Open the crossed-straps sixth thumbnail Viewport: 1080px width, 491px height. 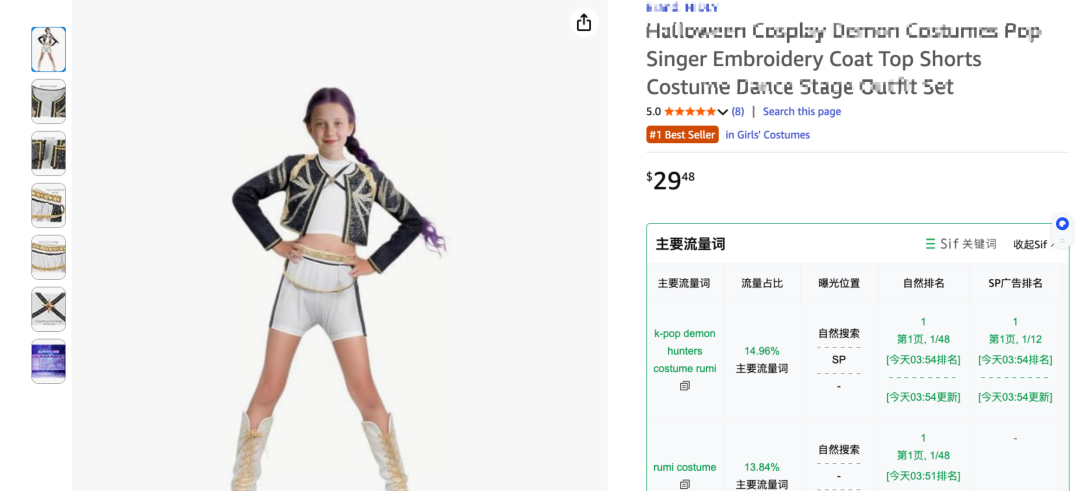pyautogui.click(x=48, y=309)
